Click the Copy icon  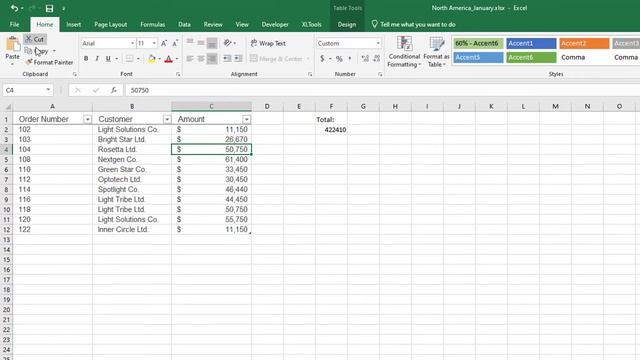(28, 51)
